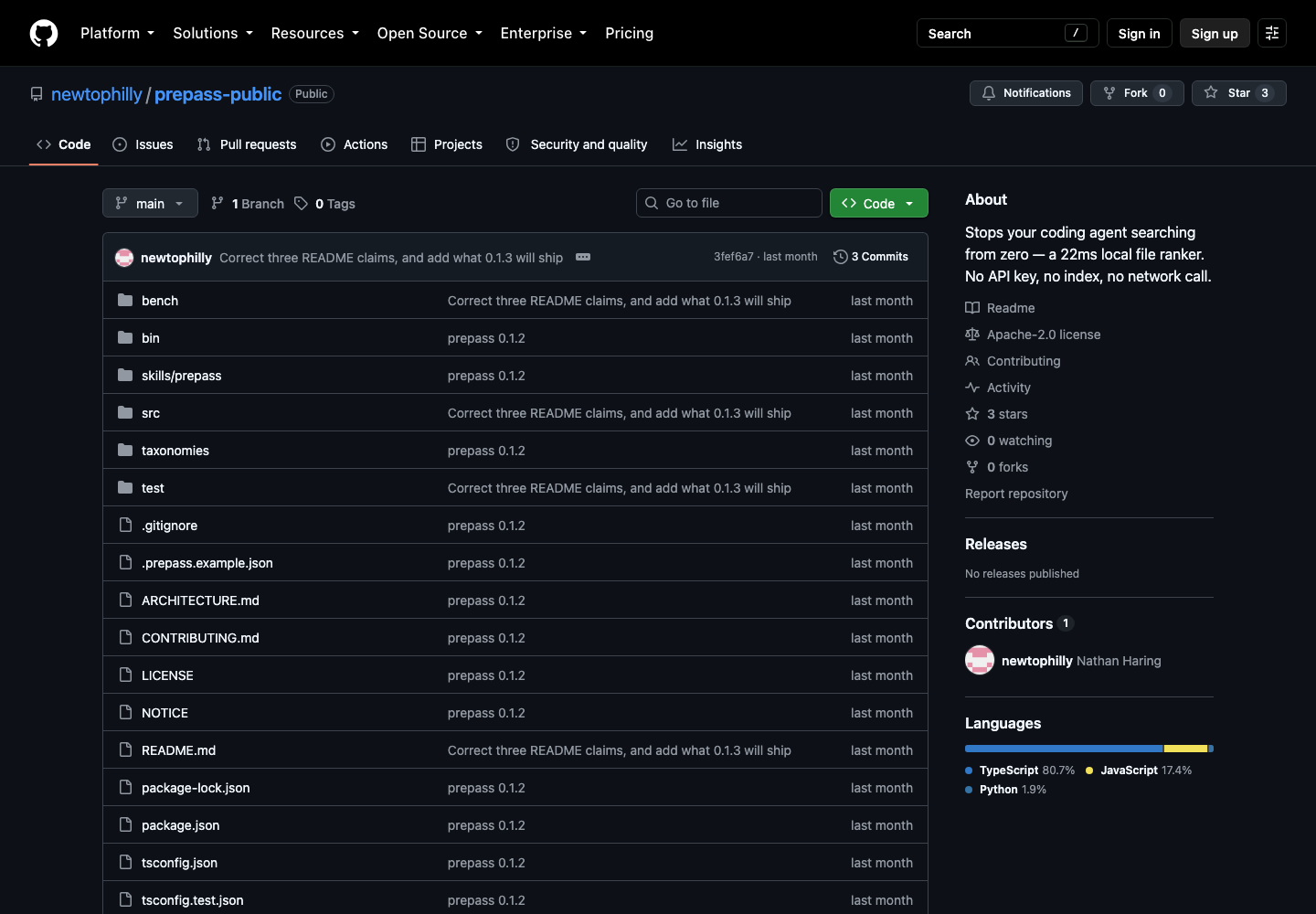The image size is (1316, 914).
Task: Click the bell icon on Notifications
Action: 989,93
